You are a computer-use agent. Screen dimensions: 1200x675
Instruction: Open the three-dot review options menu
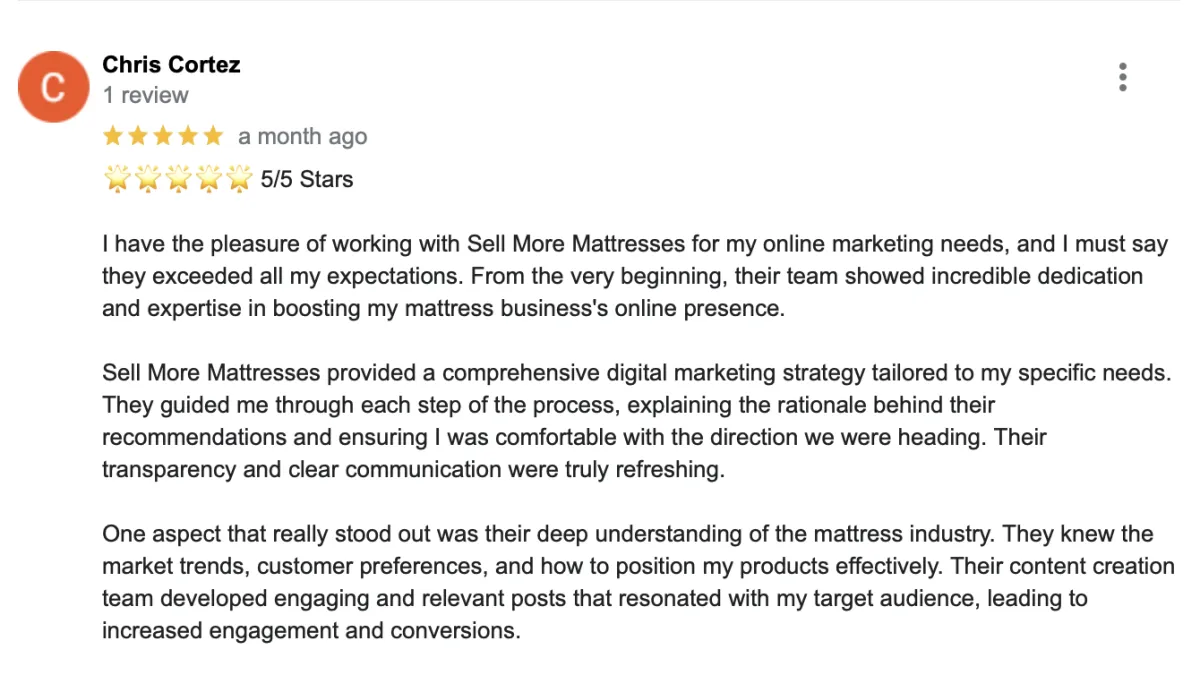coord(1123,77)
